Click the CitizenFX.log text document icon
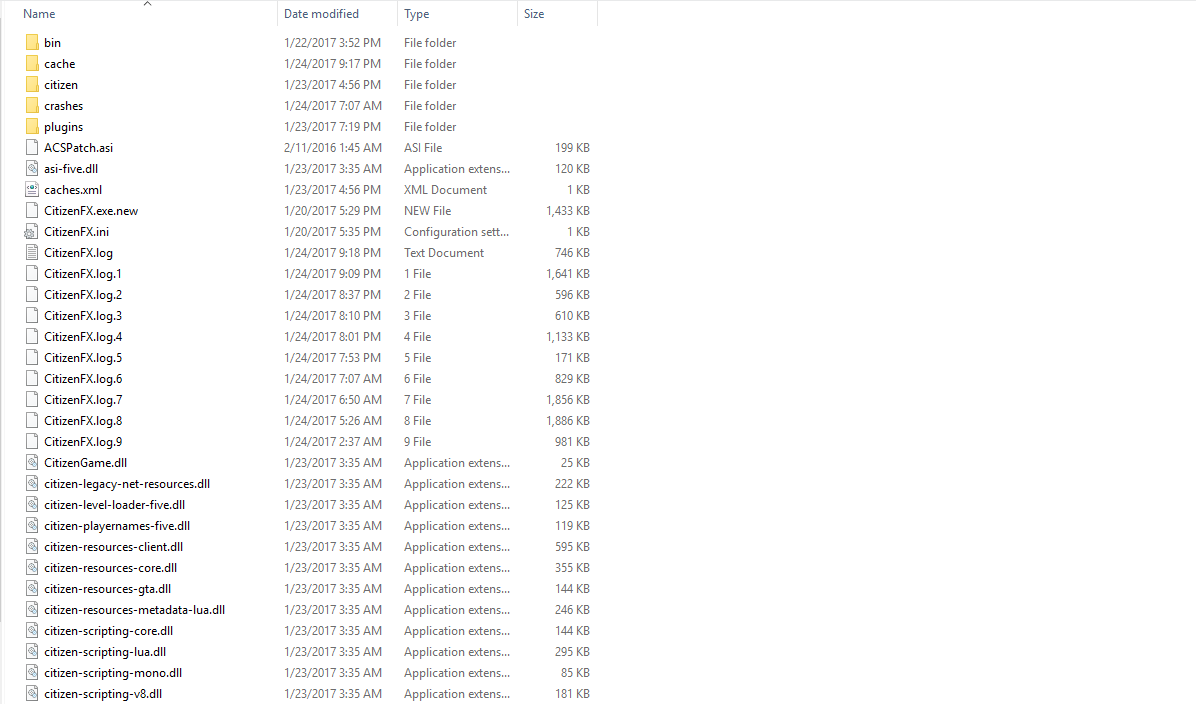1196x704 pixels. (32, 252)
